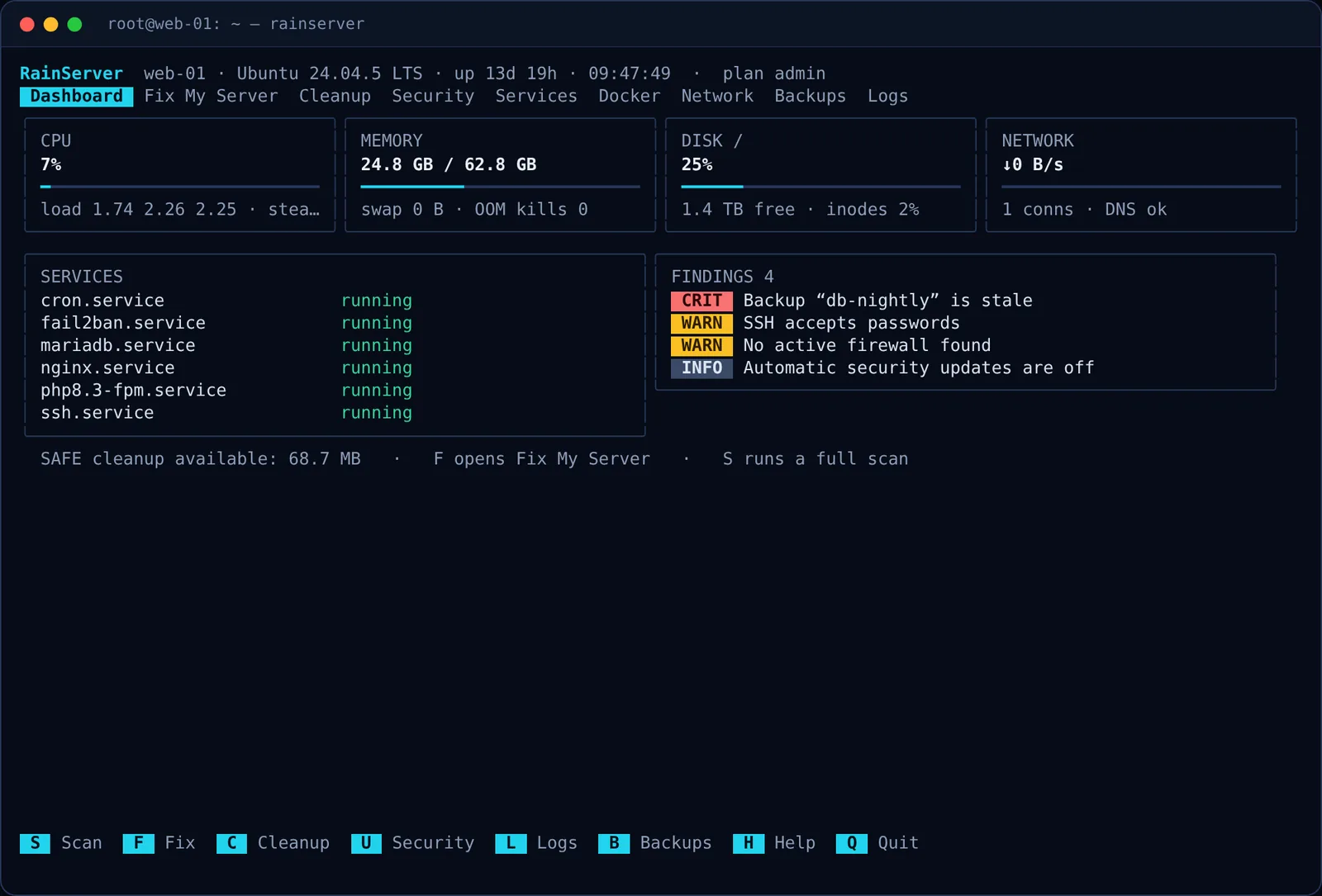Click the Fix label in footer
Viewport: 1322px width, 896px height.
pyautogui.click(x=180, y=843)
